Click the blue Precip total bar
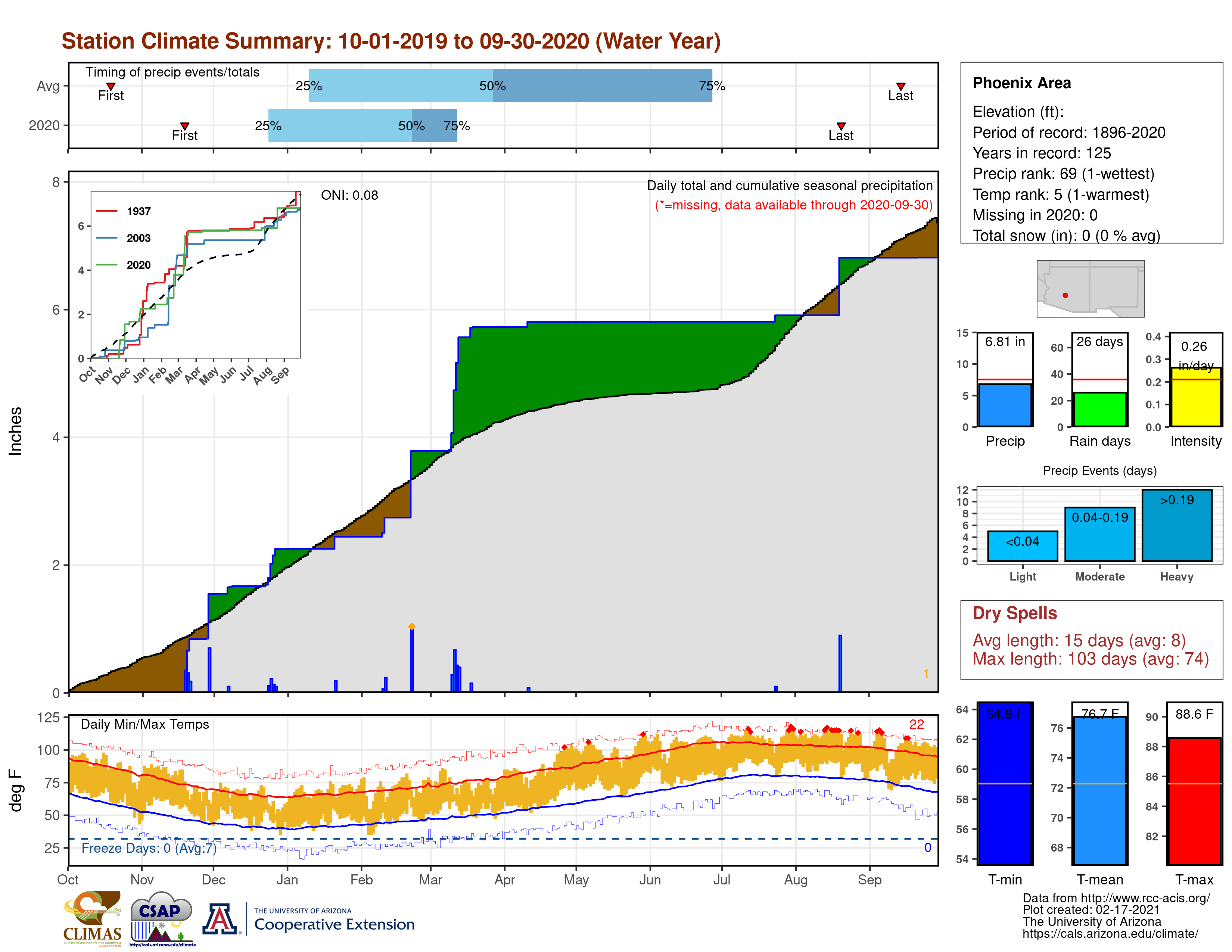Image resolution: width=1232 pixels, height=952 pixels. click(1005, 405)
